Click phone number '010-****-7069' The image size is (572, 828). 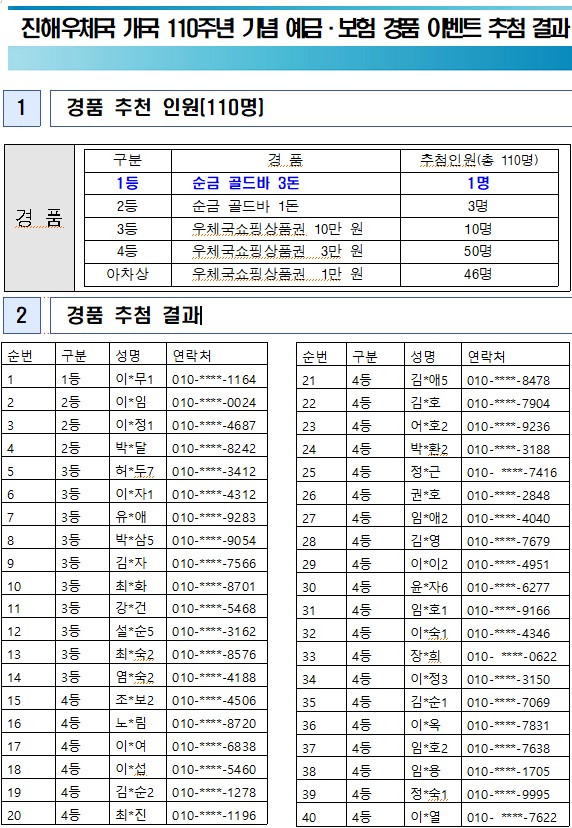tap(509, 703)
